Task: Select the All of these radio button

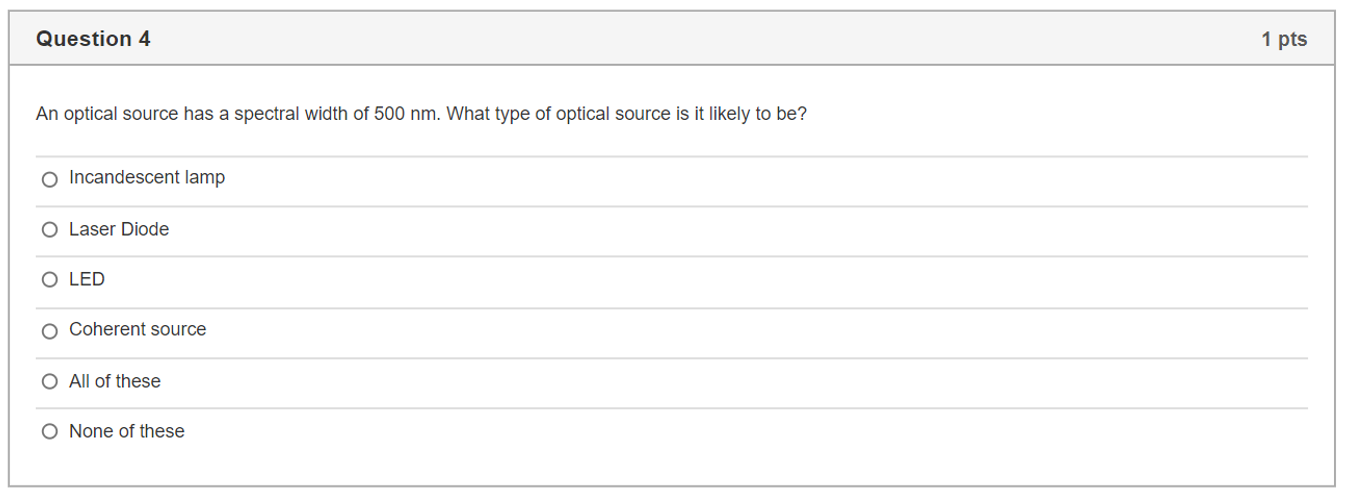Action: tap(50, 381)
